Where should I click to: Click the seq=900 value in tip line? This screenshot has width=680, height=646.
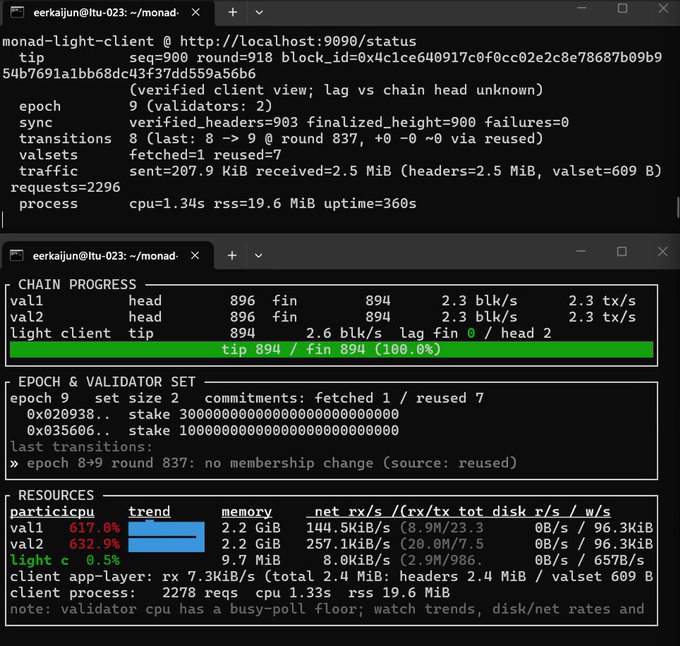[158, 58]
